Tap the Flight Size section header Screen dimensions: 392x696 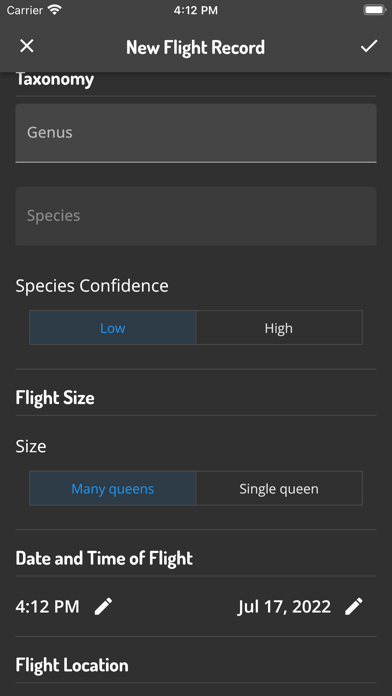[55, 397]
